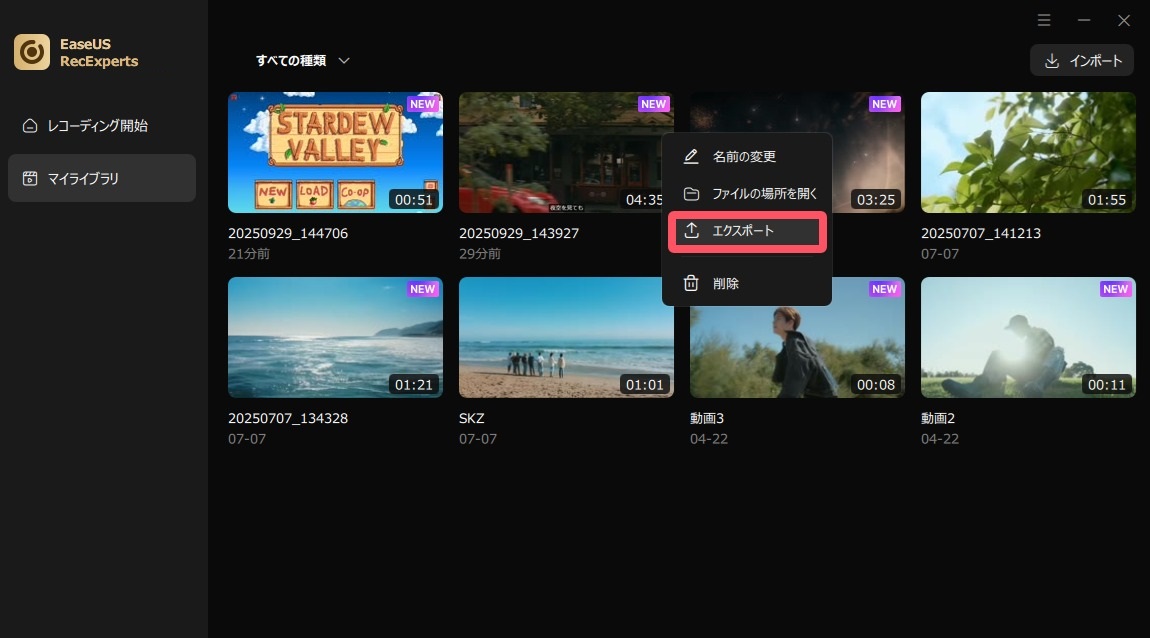Click the library icon beside マイライブラリ
This screenshot has width=1150, height=638.
point(30,179)
